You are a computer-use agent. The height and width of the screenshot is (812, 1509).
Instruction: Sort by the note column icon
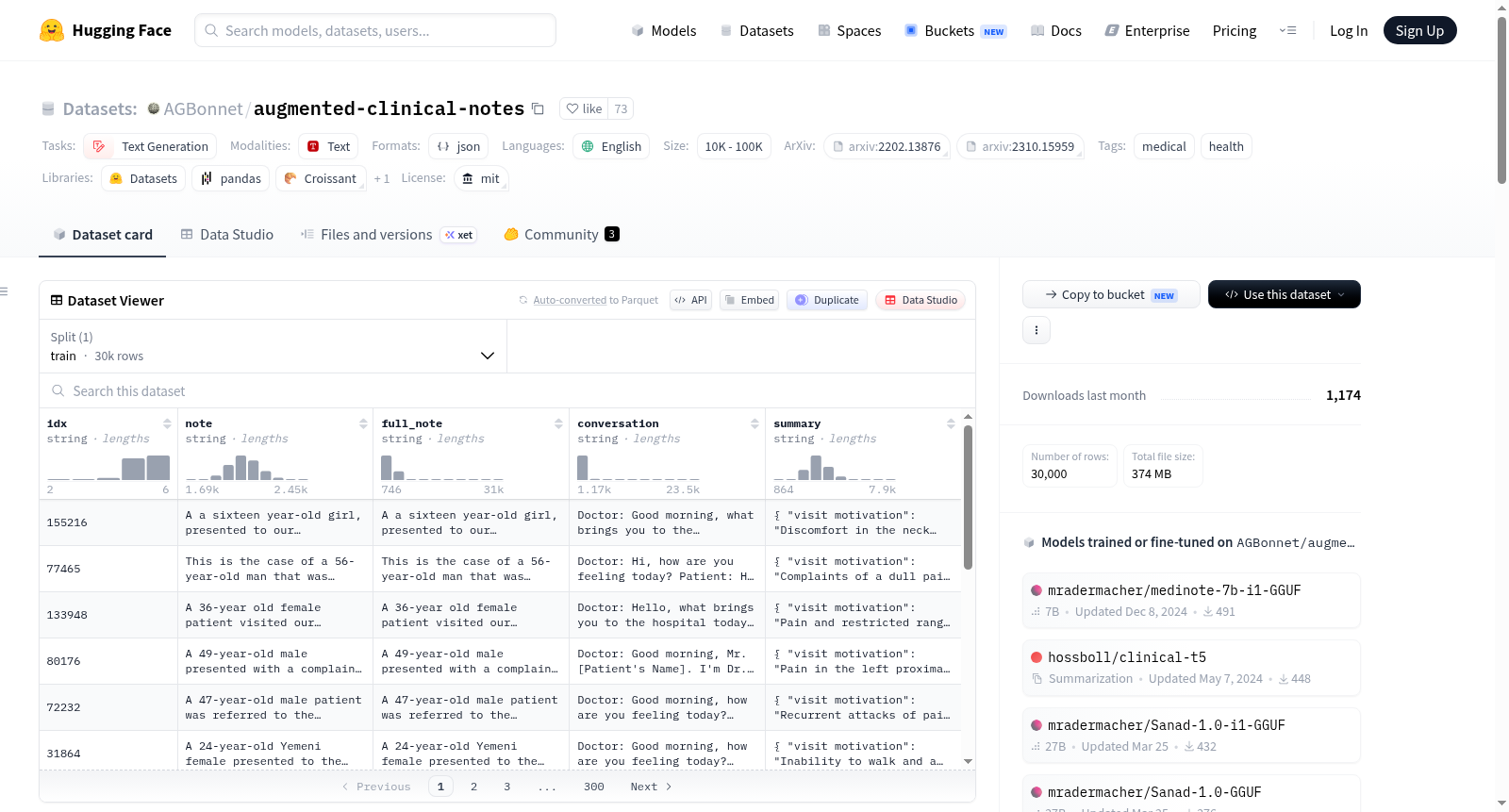(363, 423)
